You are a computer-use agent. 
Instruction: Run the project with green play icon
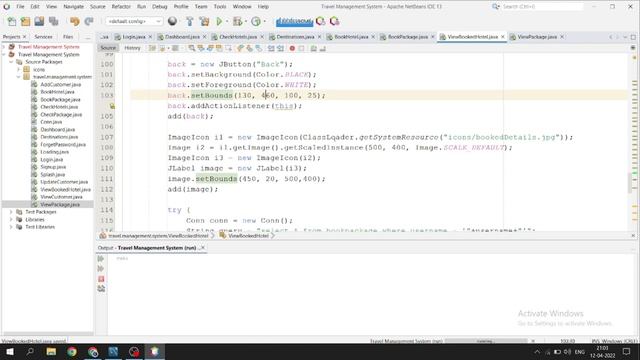pos(219,21)
